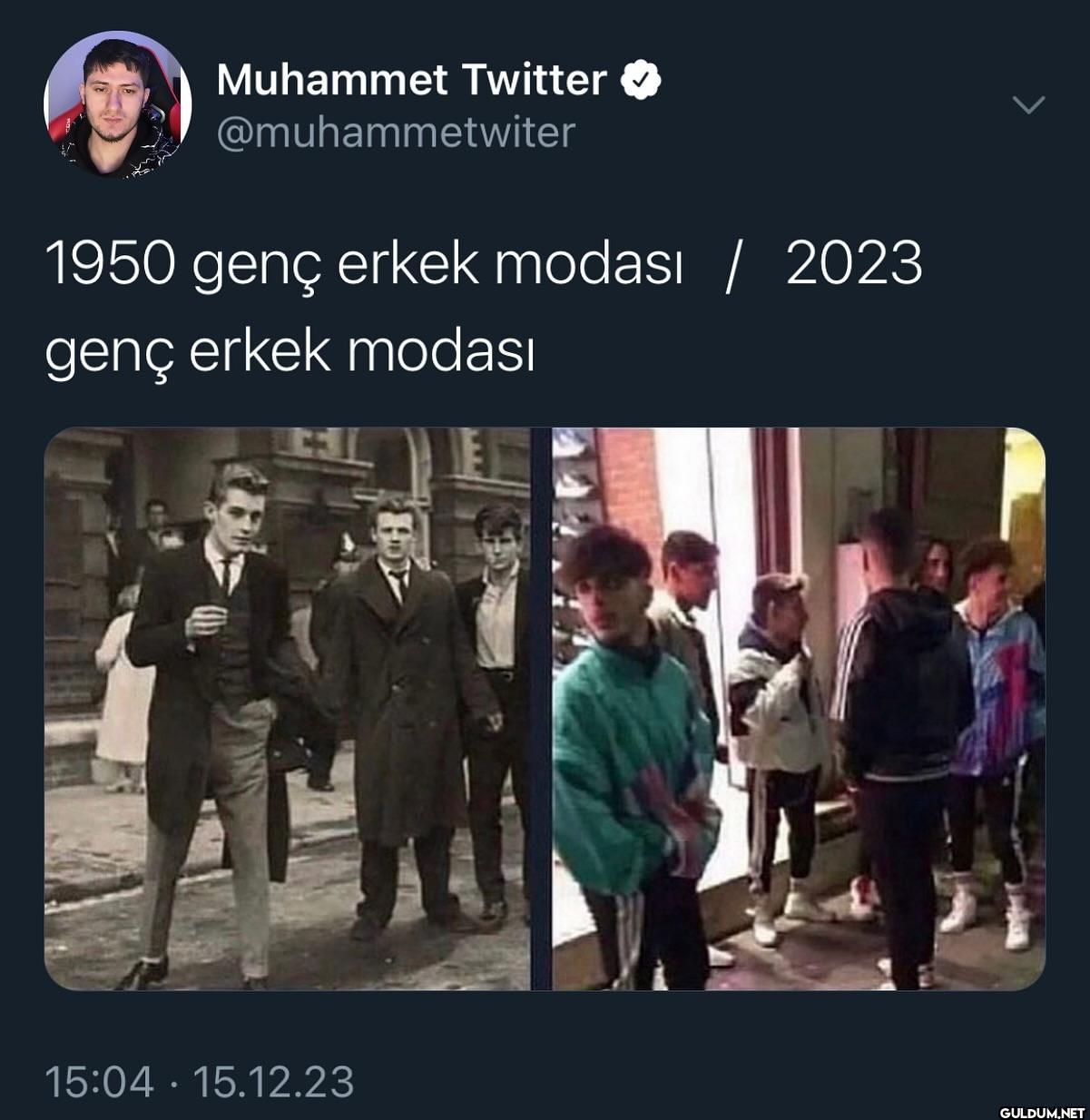Click the verified checkmark badge

pos(641,80)
